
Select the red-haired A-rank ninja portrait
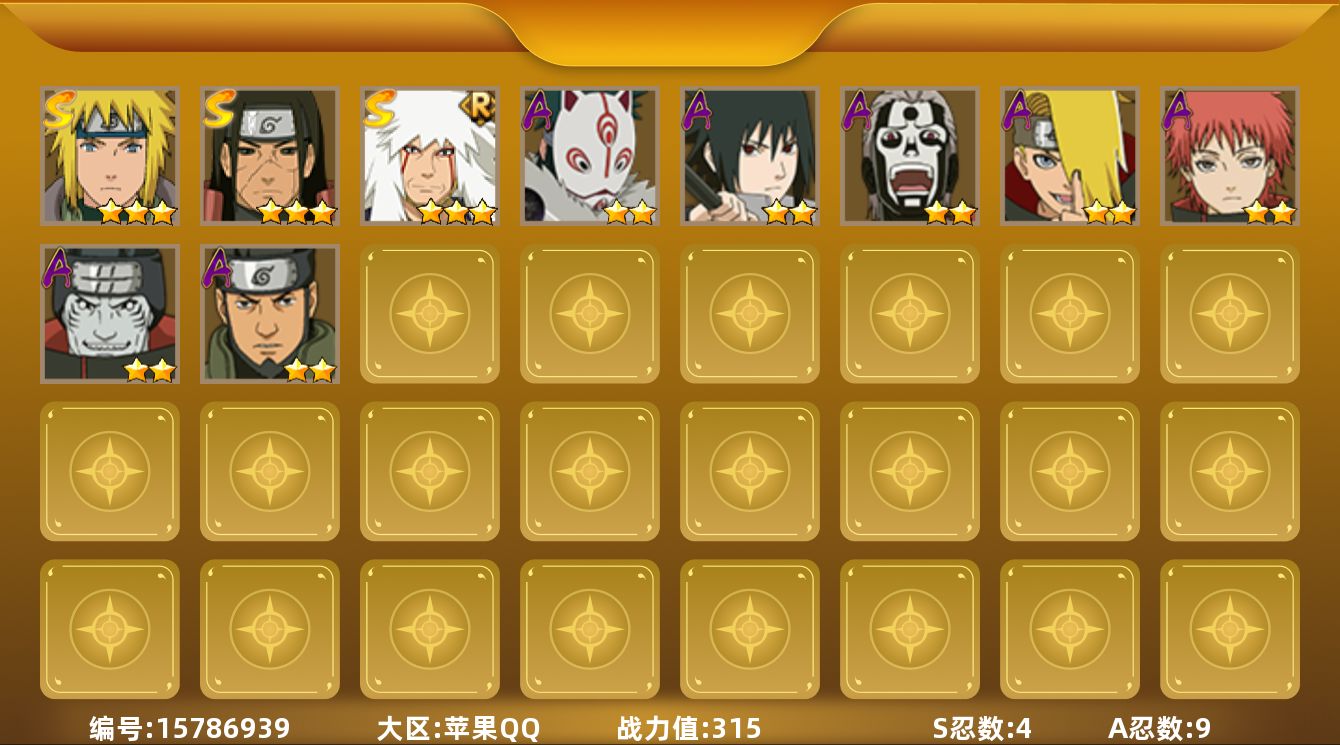tap(1230, 156)
